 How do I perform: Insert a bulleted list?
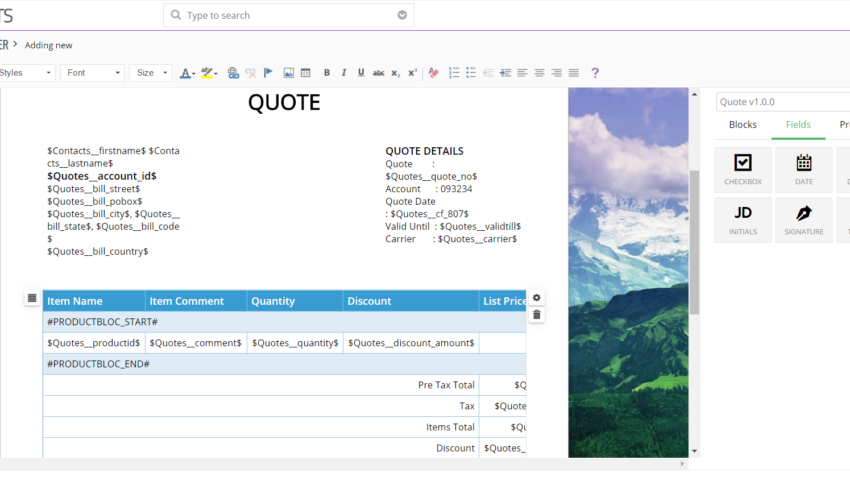[471, 73]
